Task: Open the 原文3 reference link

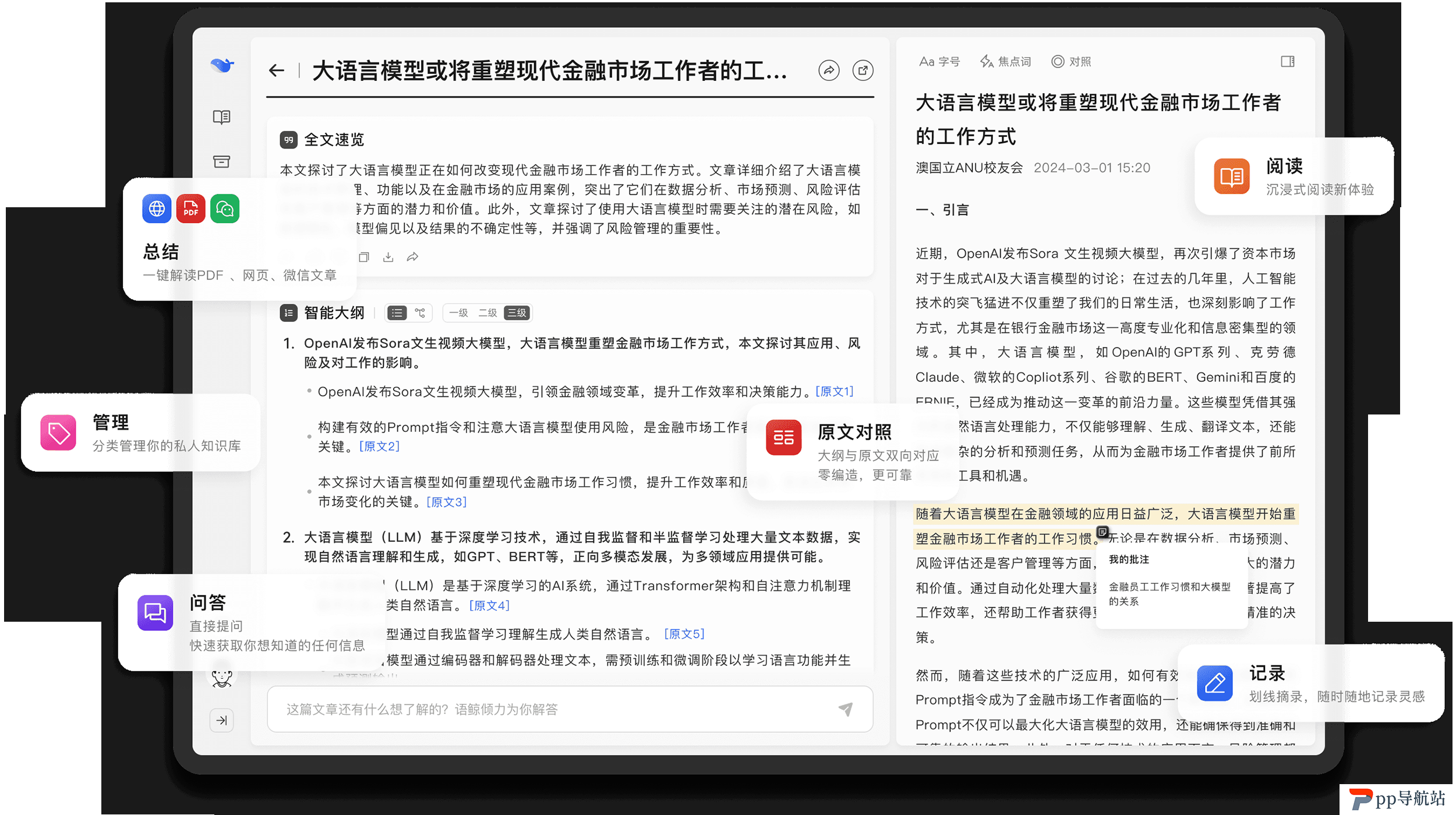Action: (446, 502)
